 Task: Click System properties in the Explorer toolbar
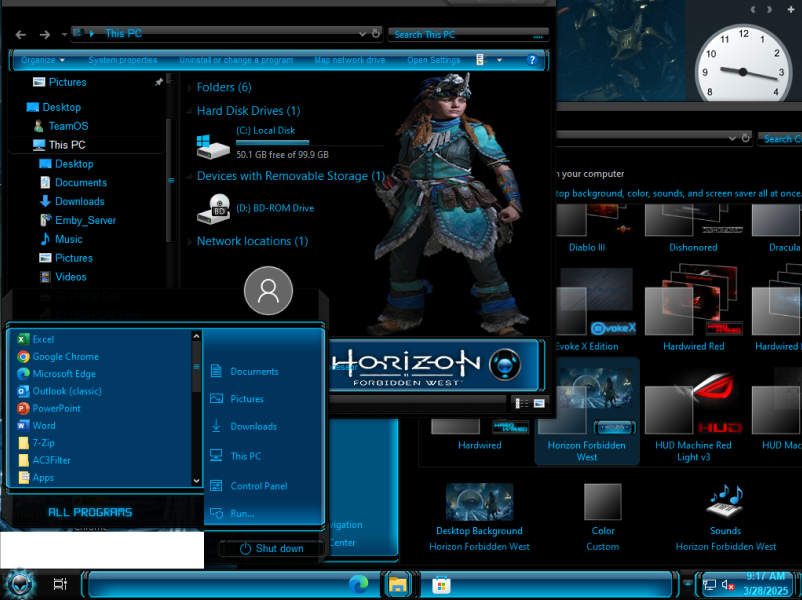point(123,60)
